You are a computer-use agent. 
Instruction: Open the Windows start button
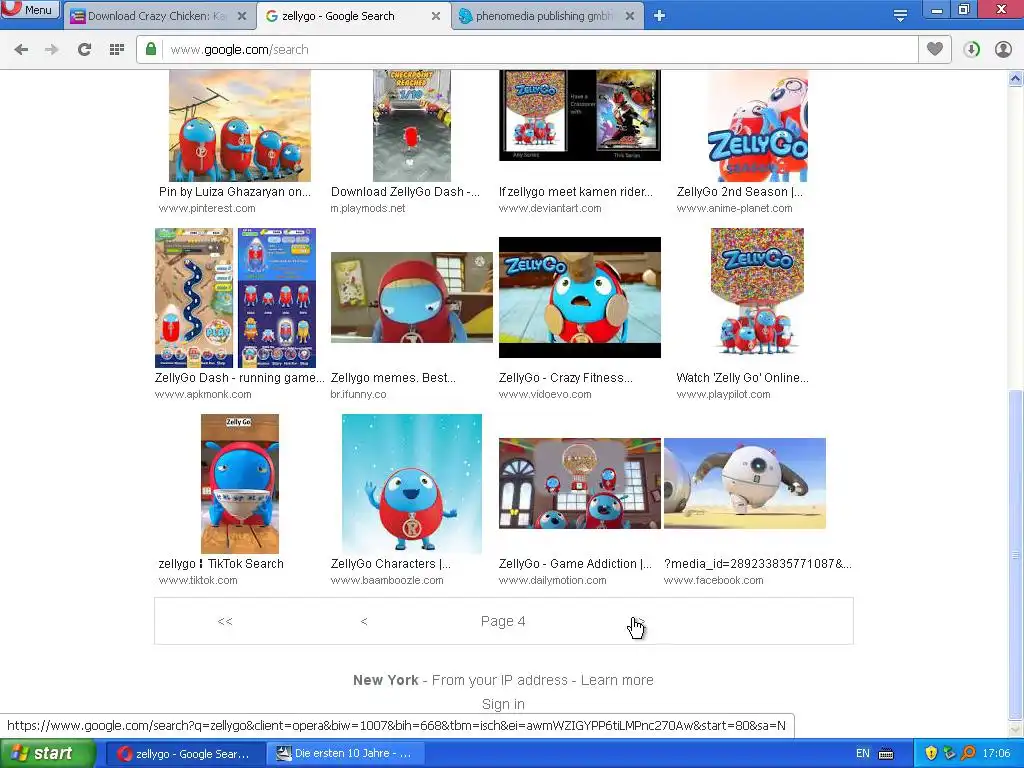[48, 754]
